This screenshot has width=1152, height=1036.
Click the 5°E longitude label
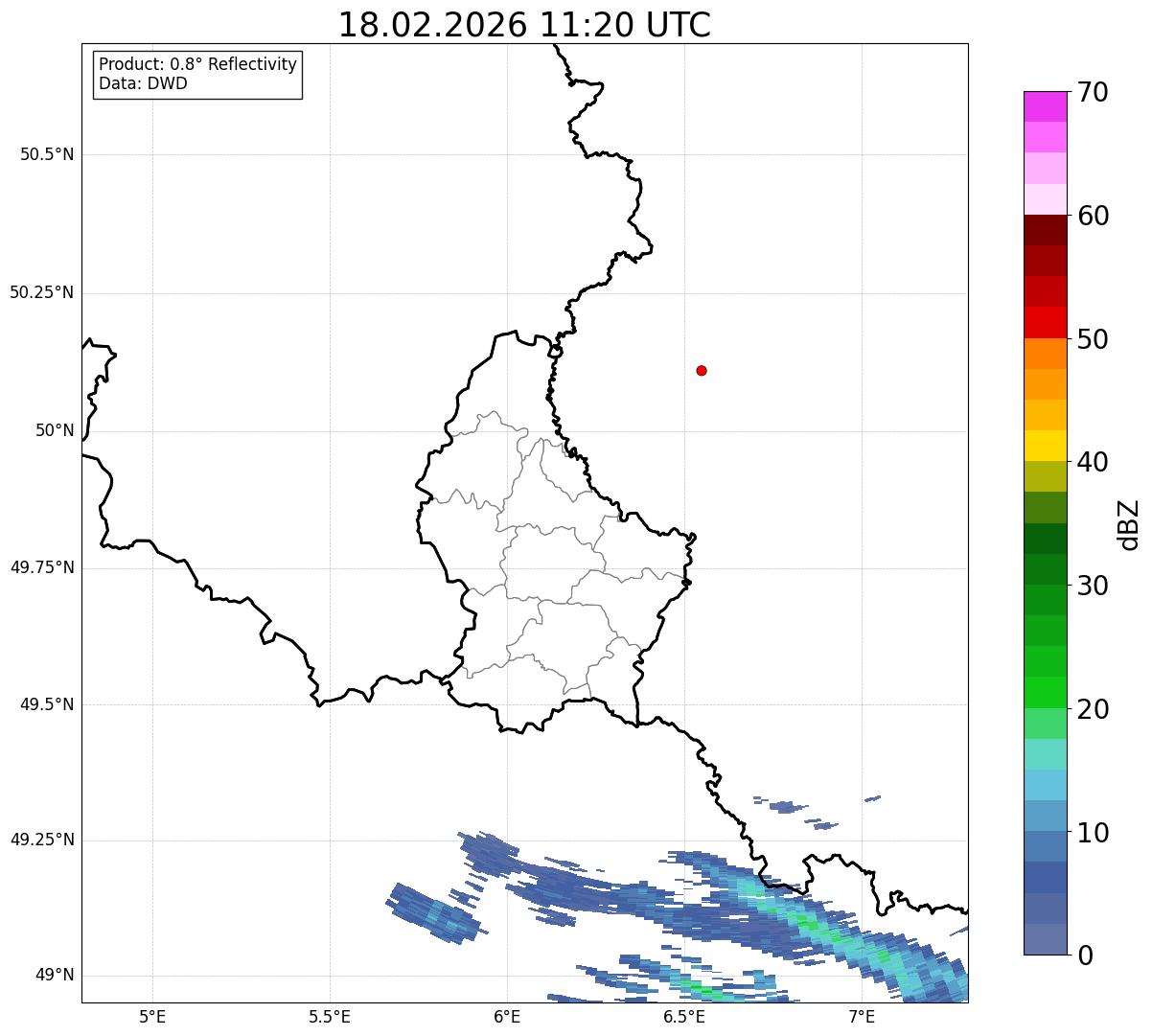point(152,1016)
